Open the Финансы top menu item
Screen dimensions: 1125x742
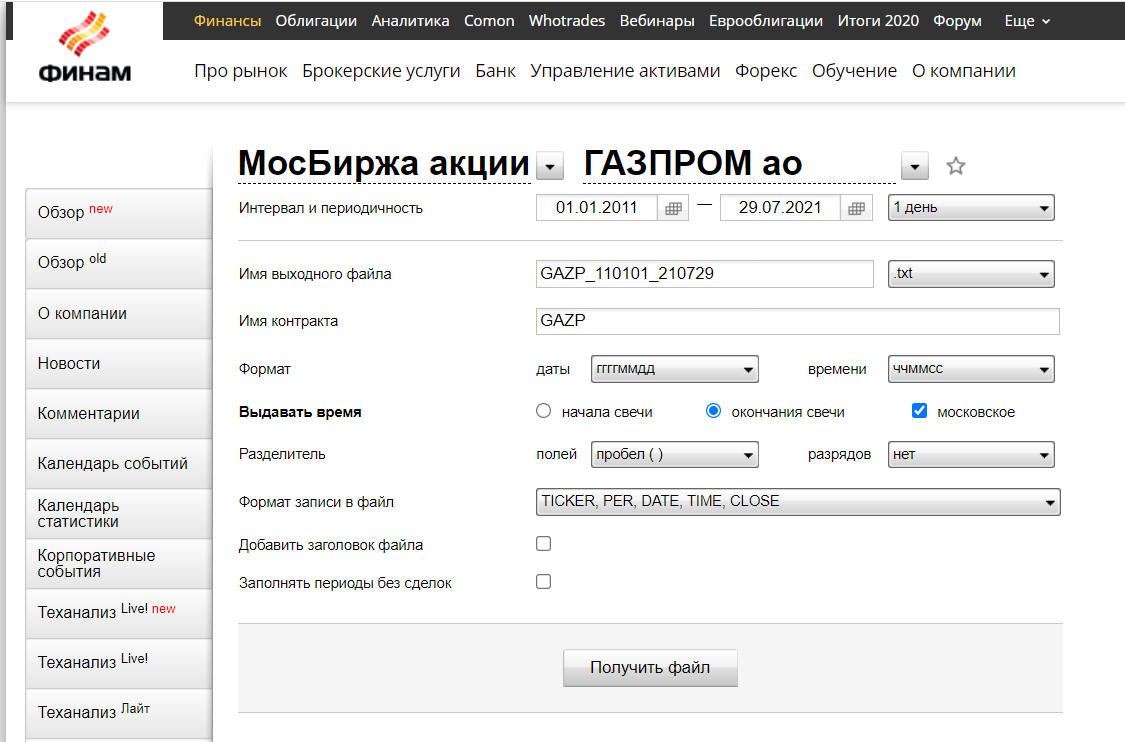tap(227, 21)
